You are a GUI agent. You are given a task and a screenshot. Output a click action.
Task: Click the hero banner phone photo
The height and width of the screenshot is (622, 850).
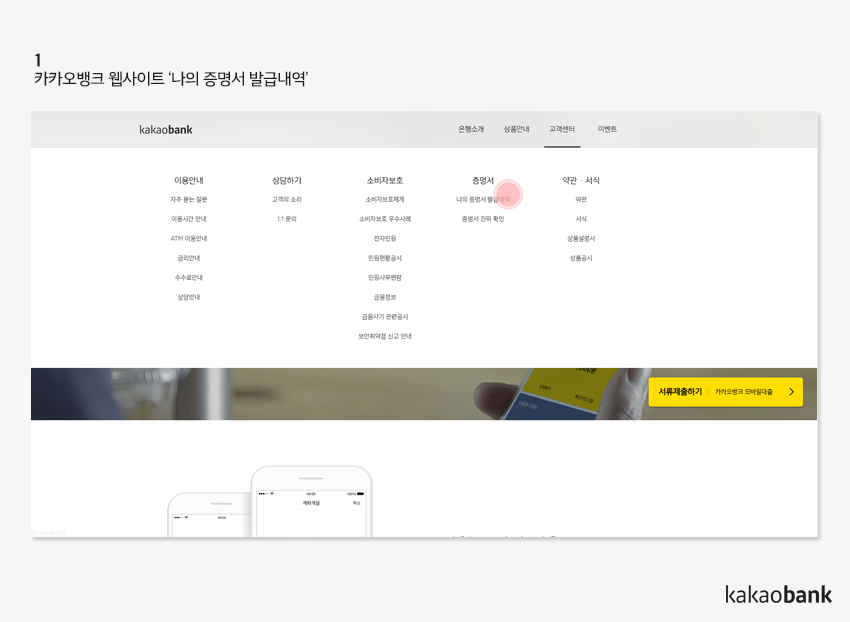(x=564, y=394)
